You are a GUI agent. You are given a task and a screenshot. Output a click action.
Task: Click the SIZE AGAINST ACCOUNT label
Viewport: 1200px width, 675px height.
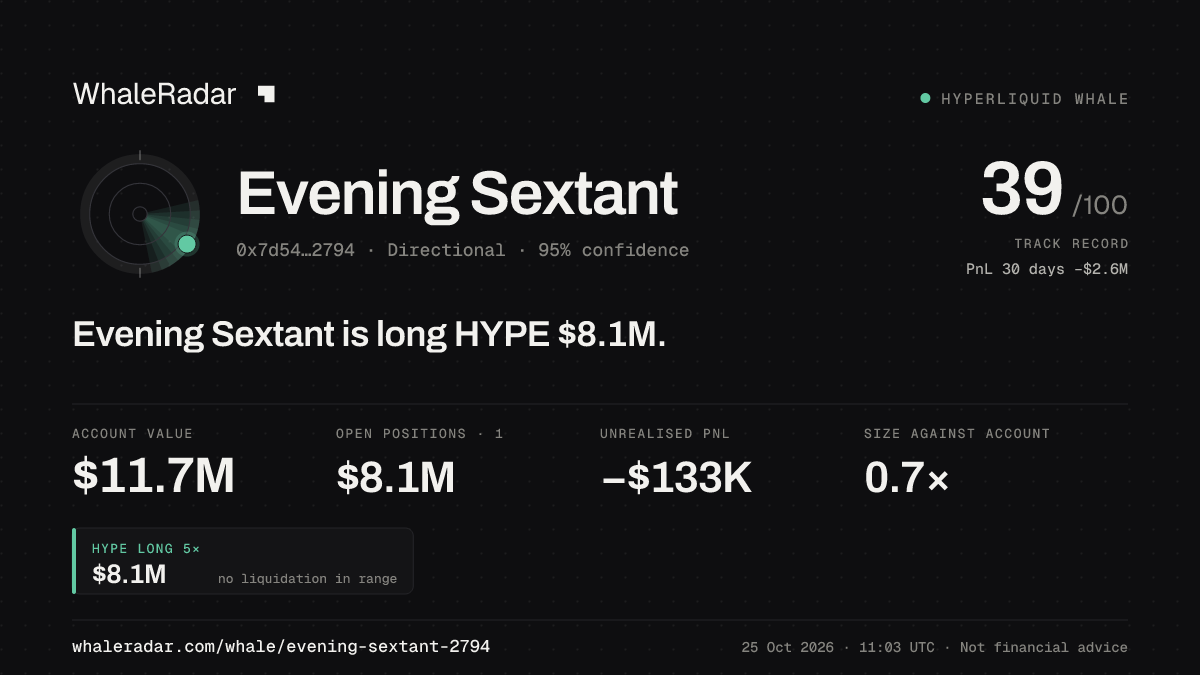tap(957, 433)
